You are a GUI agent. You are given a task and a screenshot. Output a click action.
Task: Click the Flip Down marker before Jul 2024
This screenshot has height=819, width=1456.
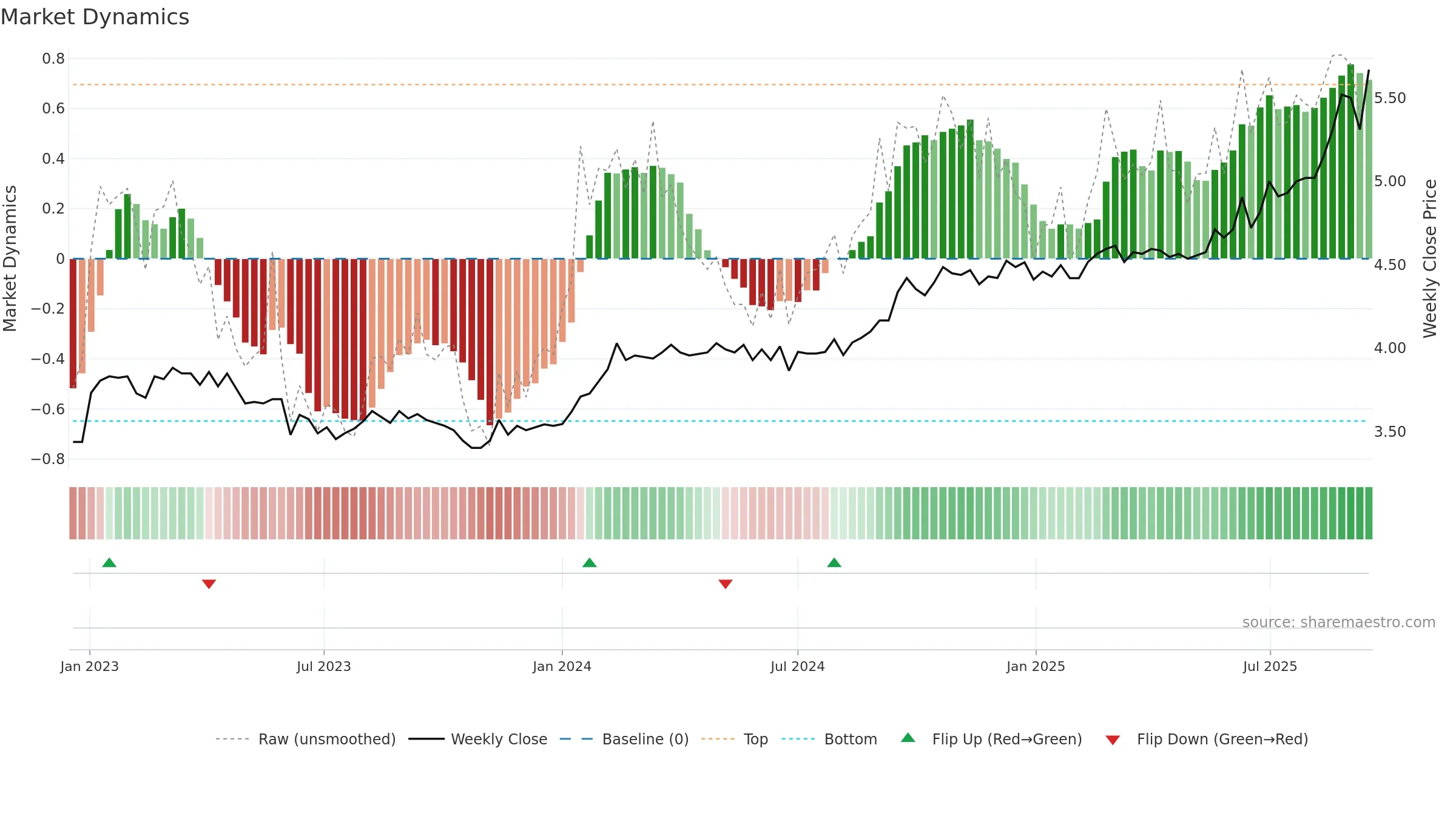coord(726,584)
